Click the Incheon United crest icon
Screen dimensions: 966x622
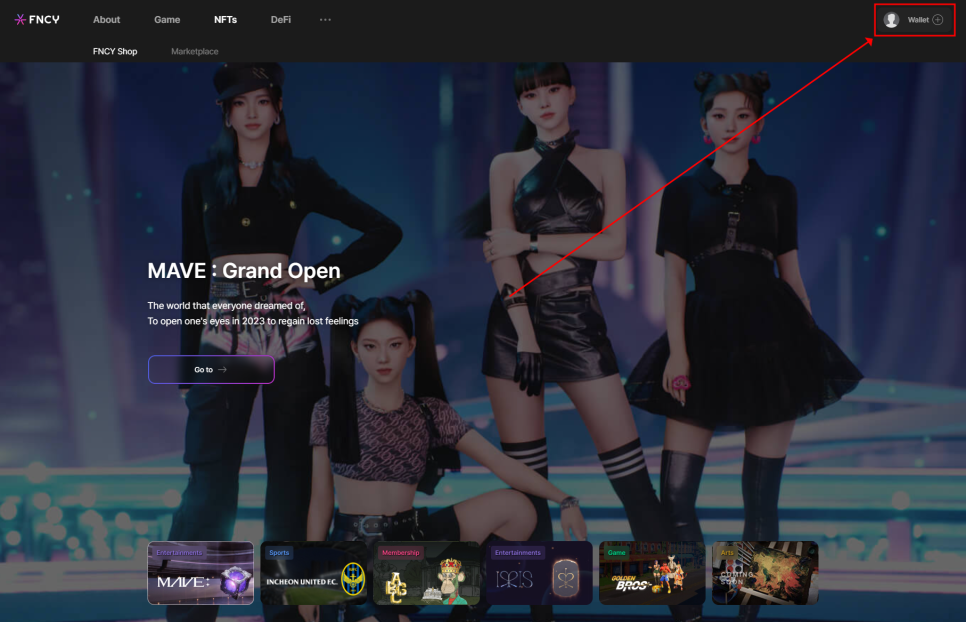click(x=353, y=579)
